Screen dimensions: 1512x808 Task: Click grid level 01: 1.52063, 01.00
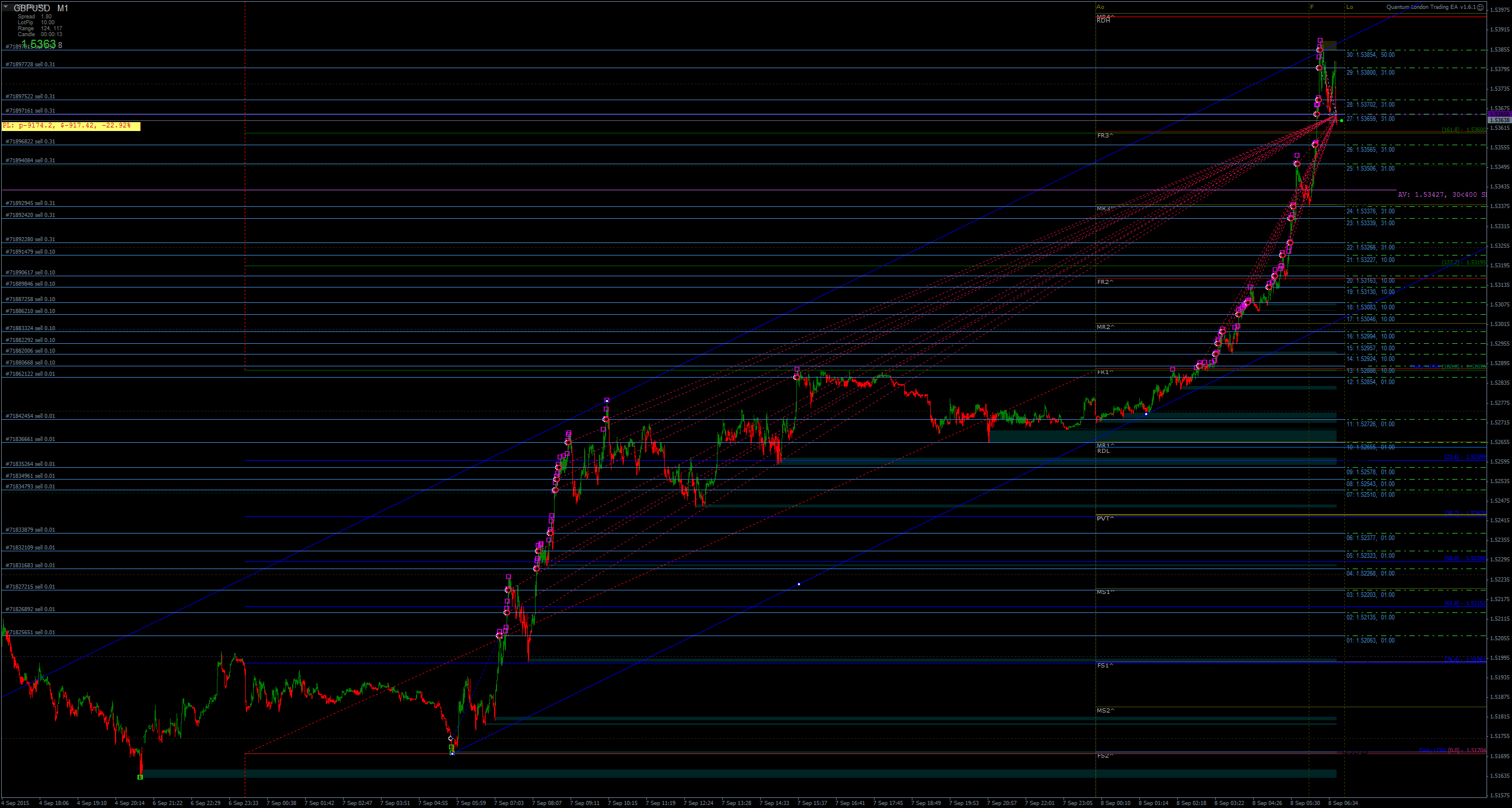(x=1370, y=640)
